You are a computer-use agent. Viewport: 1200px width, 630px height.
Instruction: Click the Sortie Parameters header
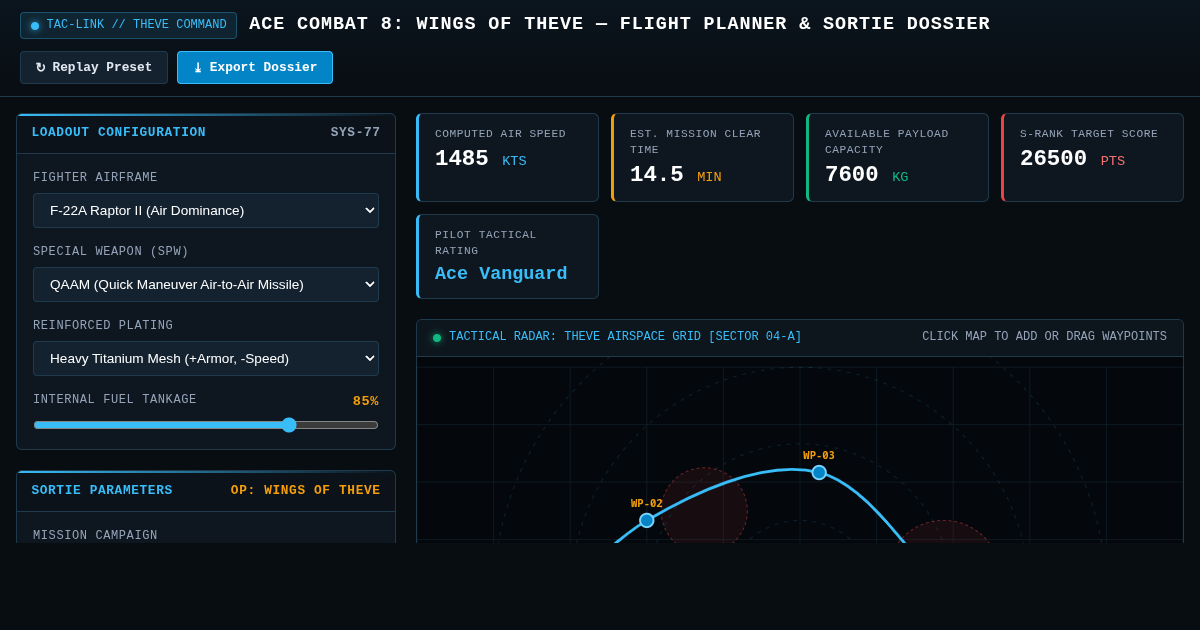pos(102,491)
